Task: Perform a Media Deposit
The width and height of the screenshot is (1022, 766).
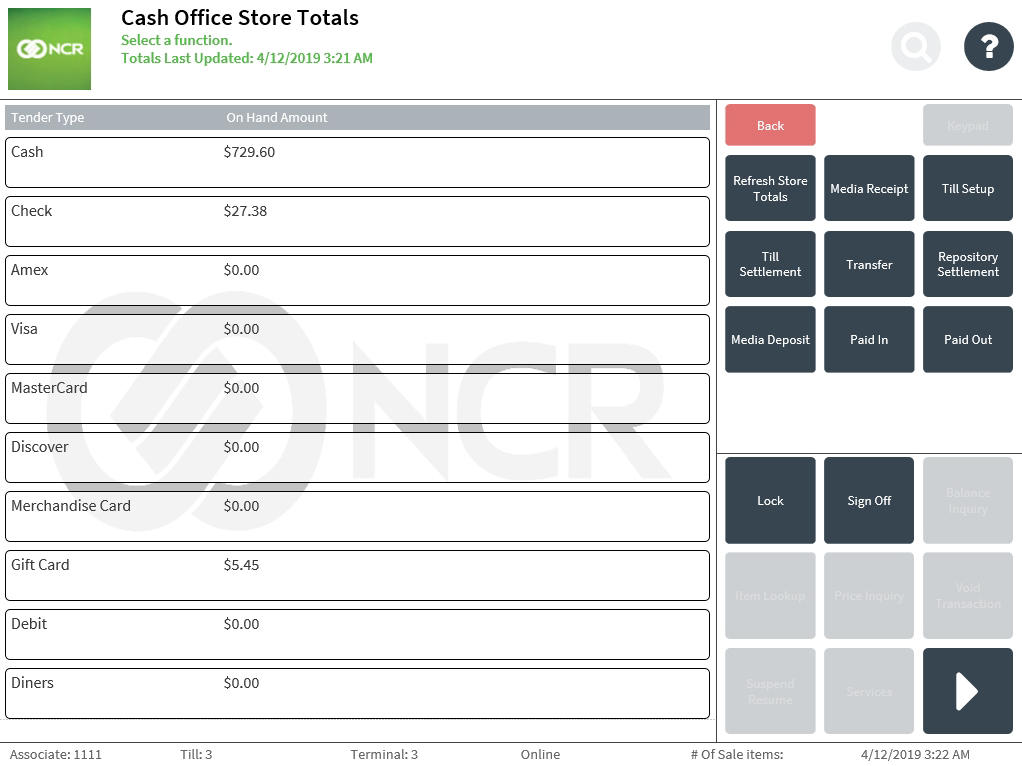Action: click(x=770, y=339)
